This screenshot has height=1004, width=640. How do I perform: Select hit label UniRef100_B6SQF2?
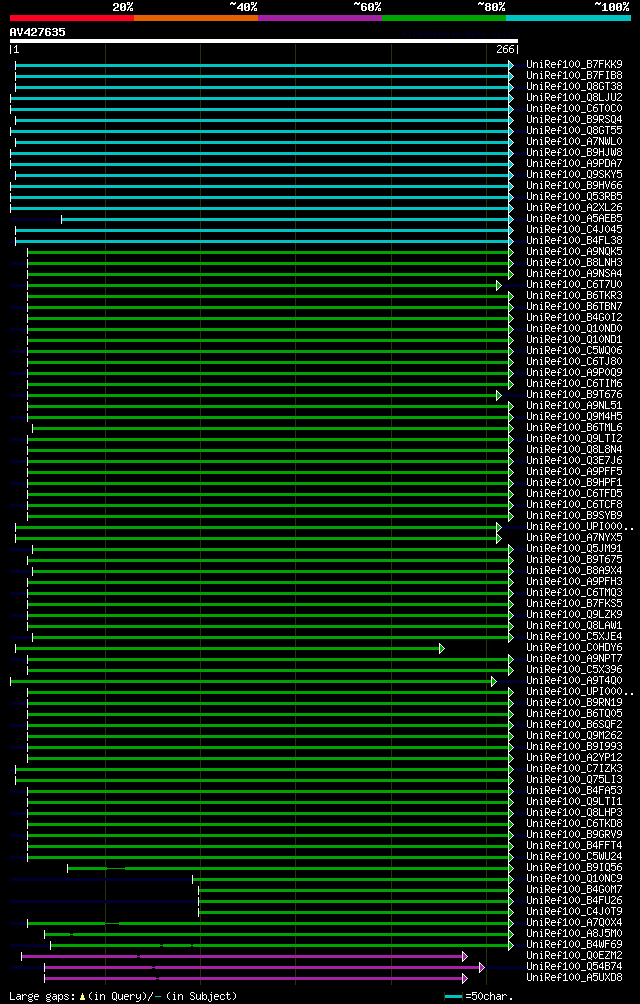[x=574, y=724]
